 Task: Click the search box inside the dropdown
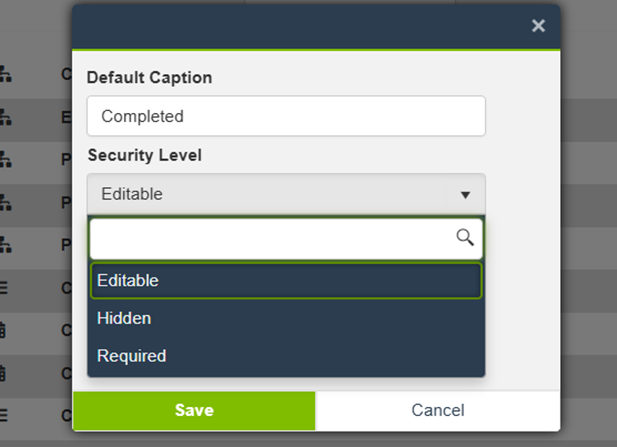click(272, 238)
